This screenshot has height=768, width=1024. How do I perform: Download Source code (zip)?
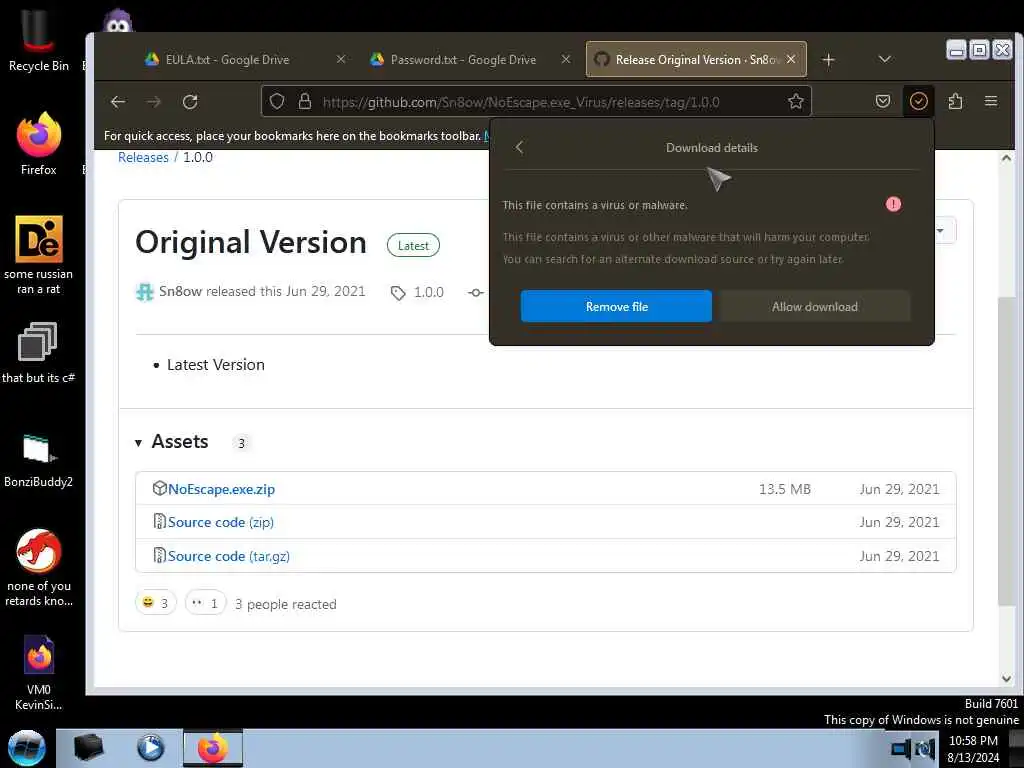pyautogui.click(x=221, y=522)
